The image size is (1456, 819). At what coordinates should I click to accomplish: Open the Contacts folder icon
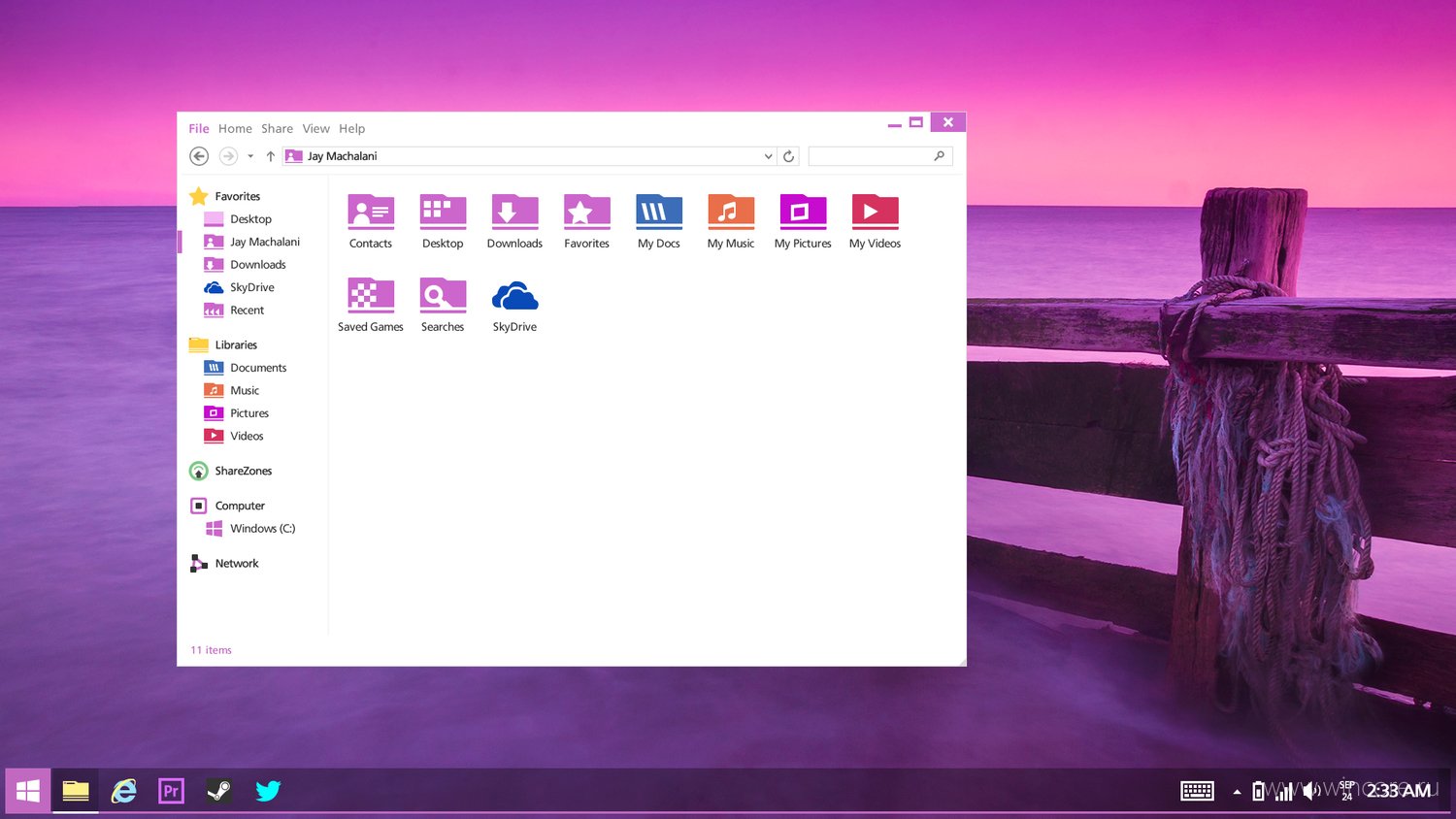coord(371,212)
